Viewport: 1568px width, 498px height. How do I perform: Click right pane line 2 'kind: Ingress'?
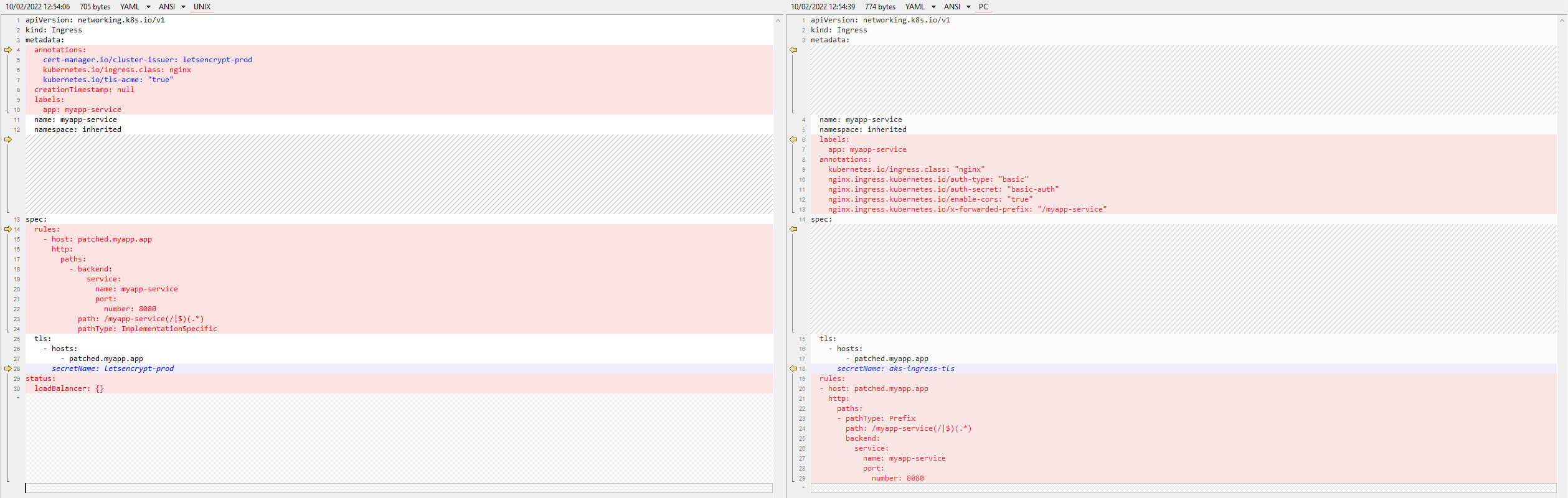click(839, 30)
